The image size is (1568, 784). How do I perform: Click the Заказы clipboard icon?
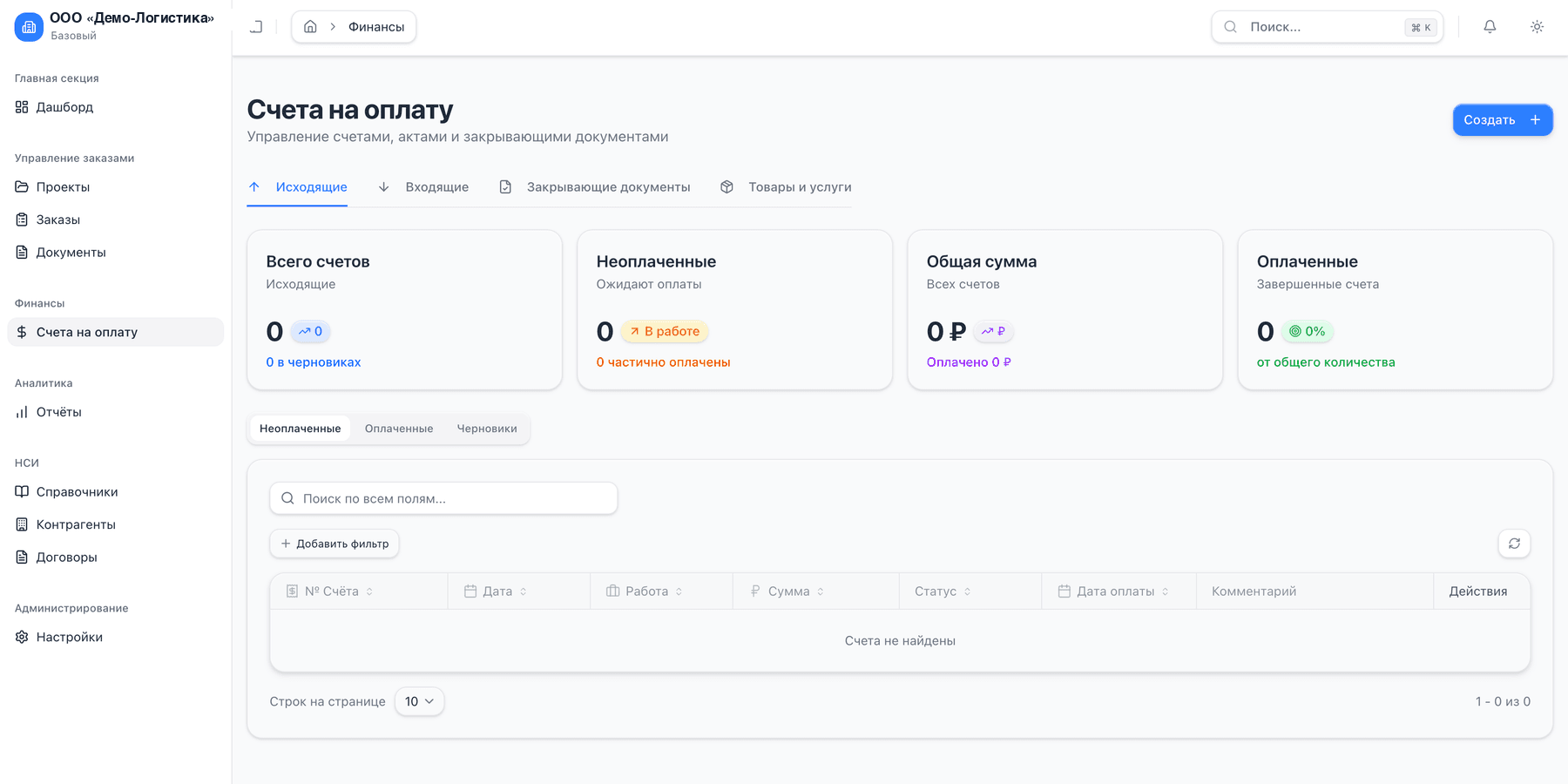(22, 220)
